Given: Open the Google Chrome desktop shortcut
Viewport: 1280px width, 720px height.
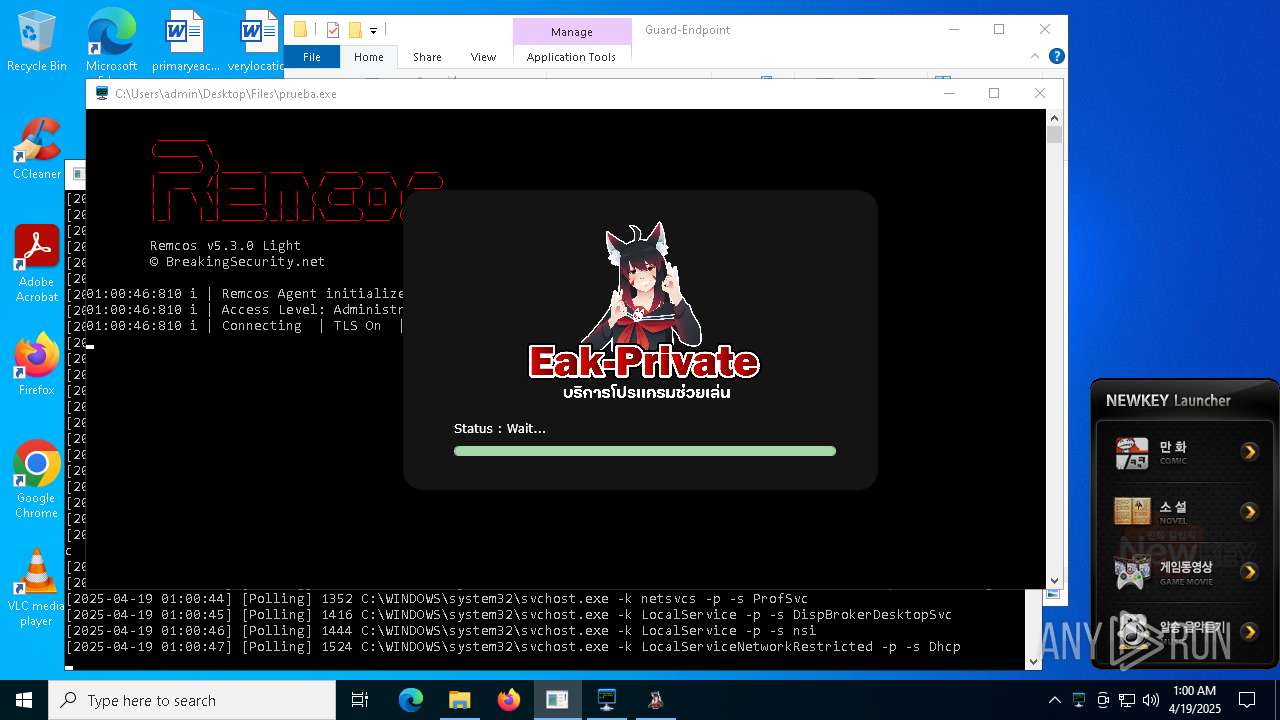Looking at the screenshot, I should [x=37, y=480].
